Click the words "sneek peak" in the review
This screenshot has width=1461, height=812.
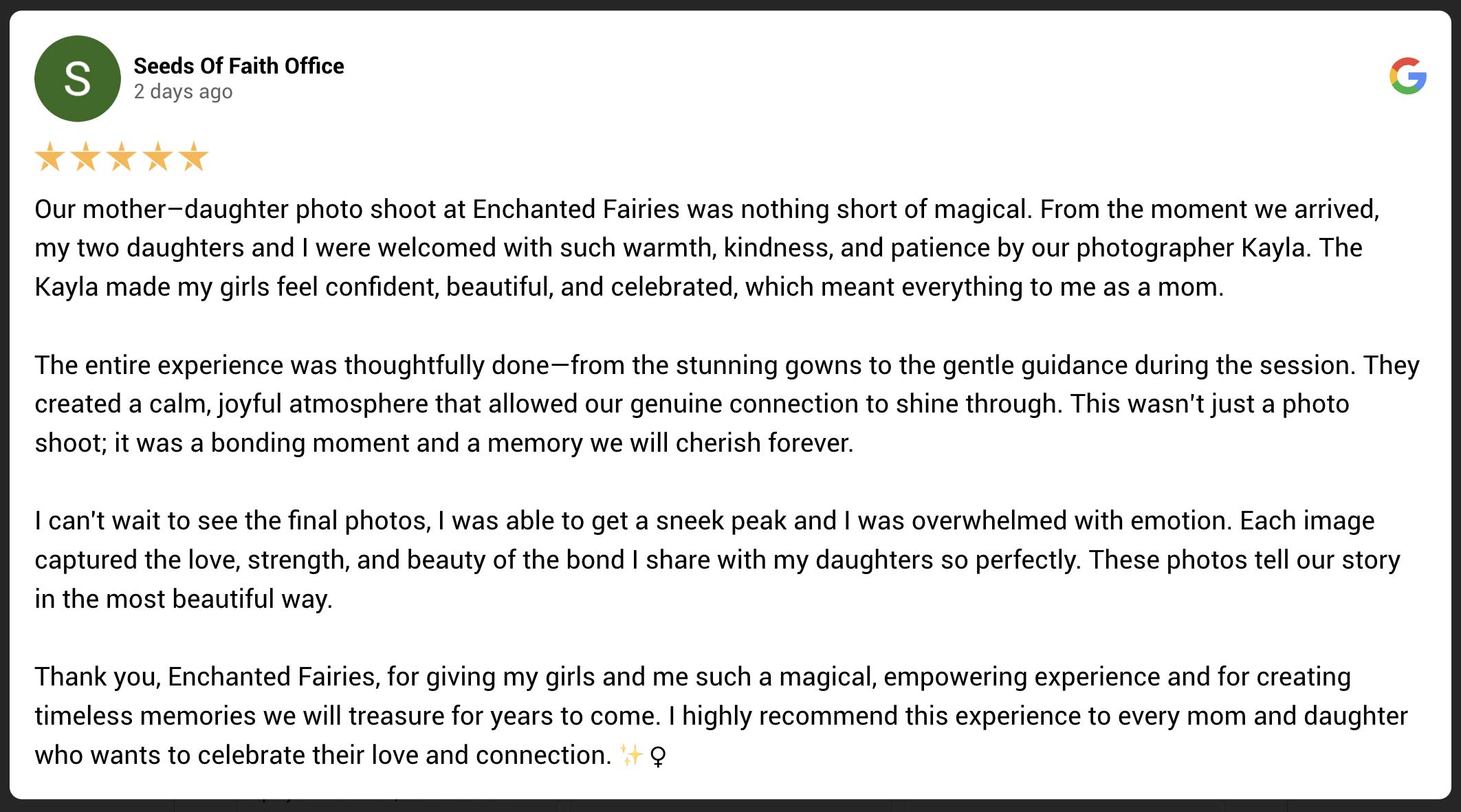point(721,521)
